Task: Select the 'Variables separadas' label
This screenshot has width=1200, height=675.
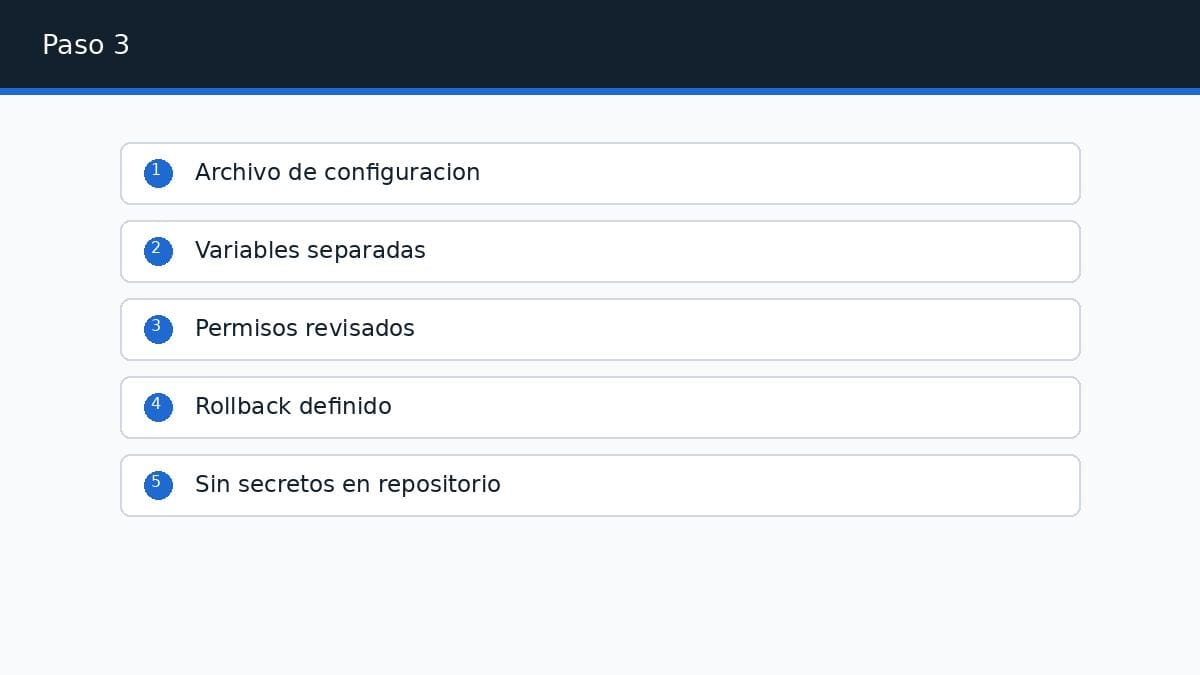Action: pos(310,251)
